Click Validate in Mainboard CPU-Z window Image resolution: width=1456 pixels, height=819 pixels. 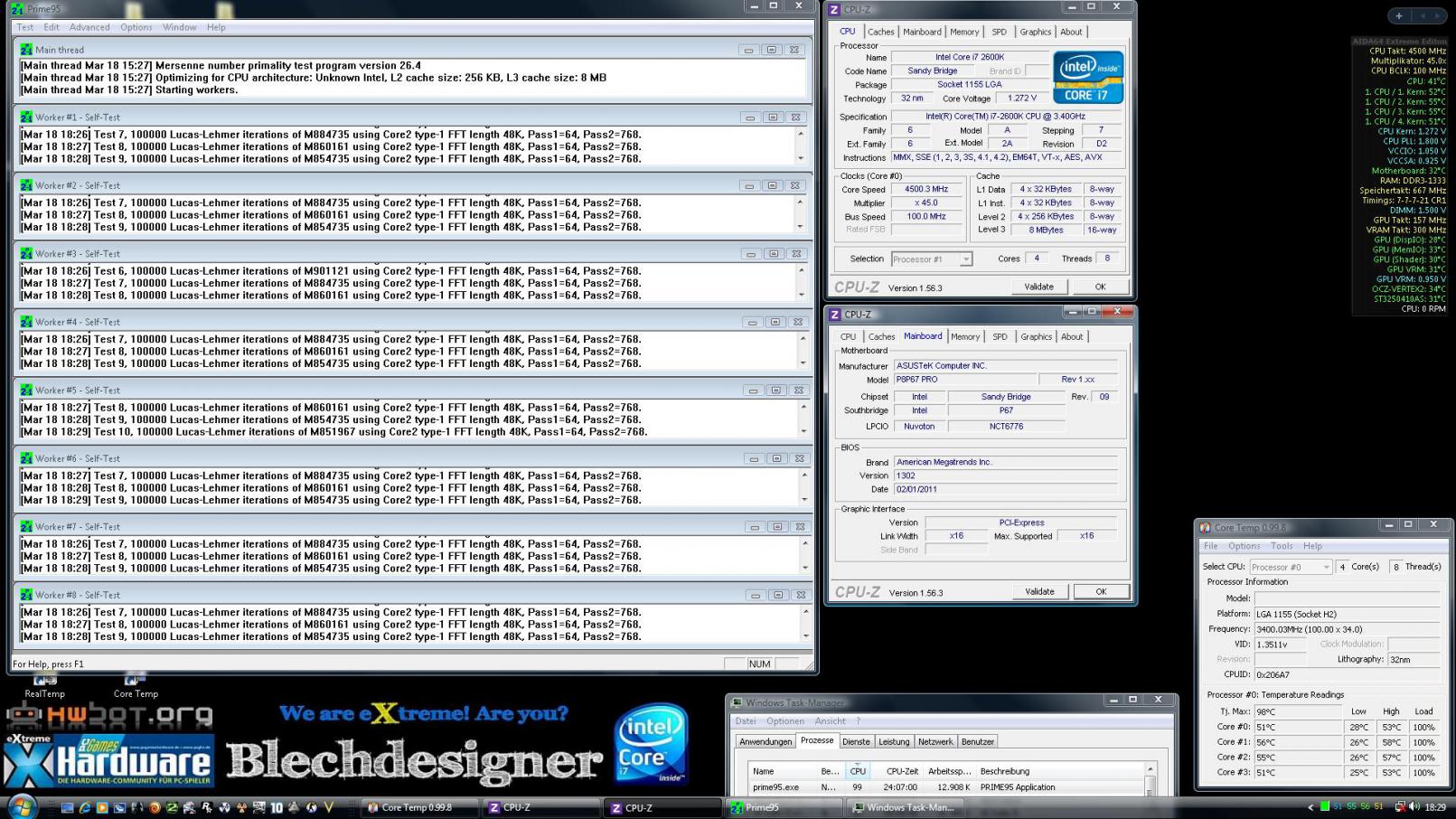pos(1039,592)
